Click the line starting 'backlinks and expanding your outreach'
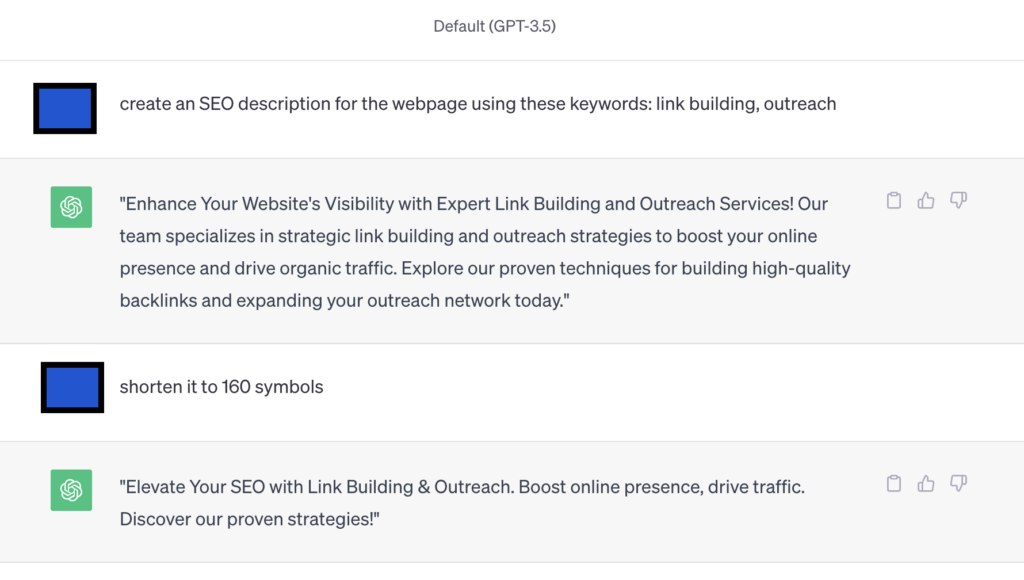The image size is (1024, 580). (344, 300)
